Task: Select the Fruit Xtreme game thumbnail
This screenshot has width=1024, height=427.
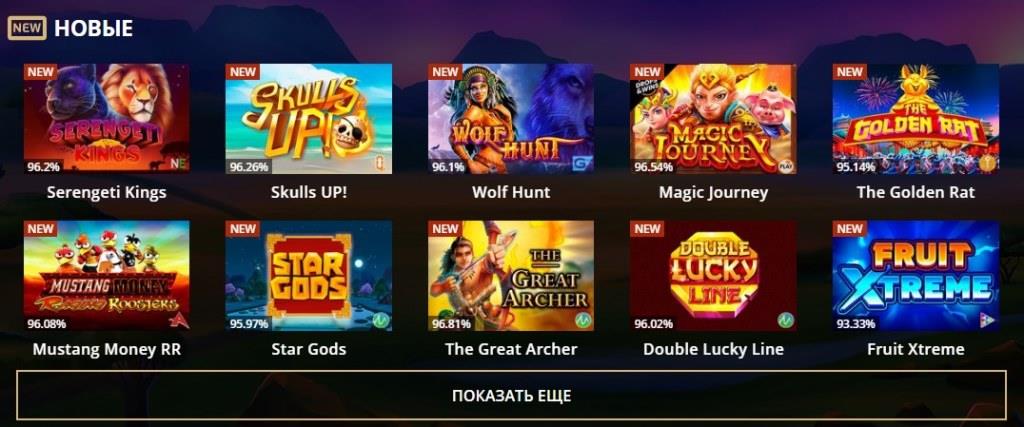Action: [x=916, y=276]
